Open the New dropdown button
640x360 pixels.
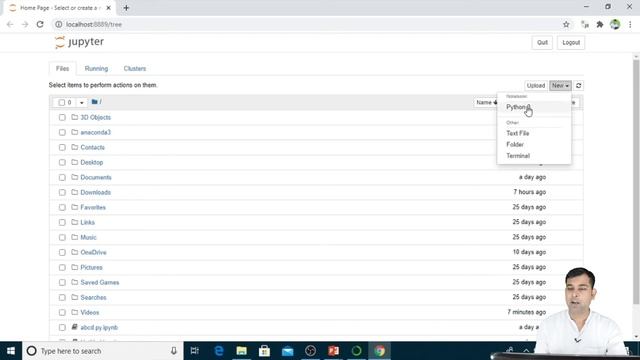coord(560,86)
